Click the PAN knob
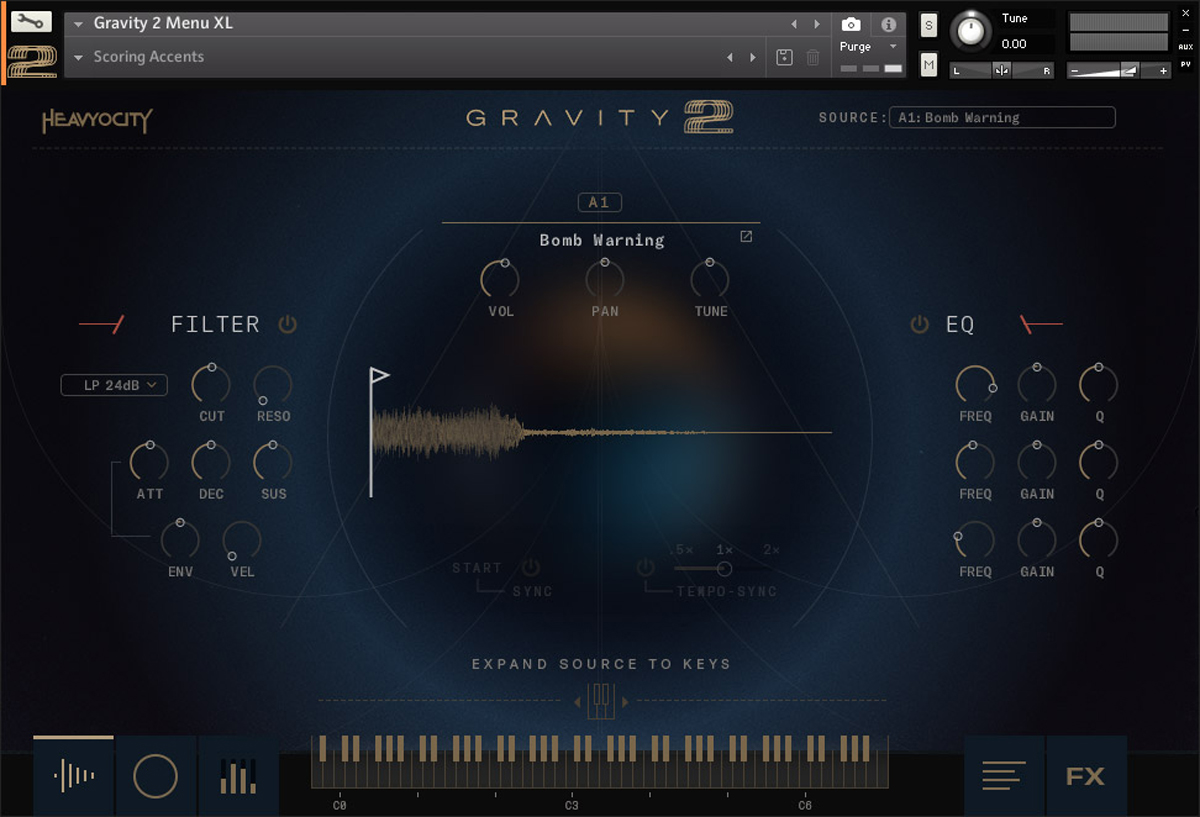 605,278
